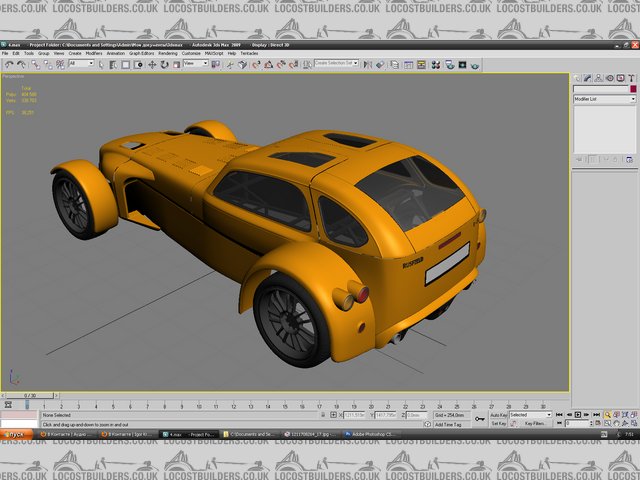
Task: Toggle Set Key mode
Action: (x=498, y=424)
